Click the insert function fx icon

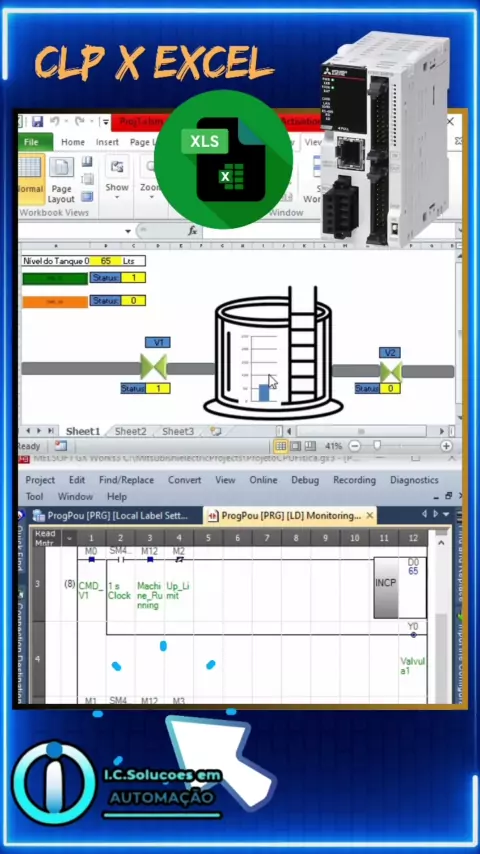(x=192, y=231)
